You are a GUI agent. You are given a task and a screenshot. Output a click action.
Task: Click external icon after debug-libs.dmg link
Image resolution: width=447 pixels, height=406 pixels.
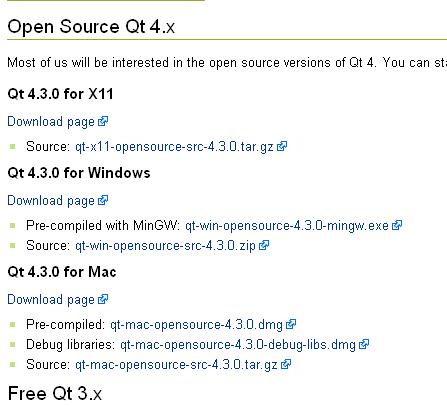364,344
